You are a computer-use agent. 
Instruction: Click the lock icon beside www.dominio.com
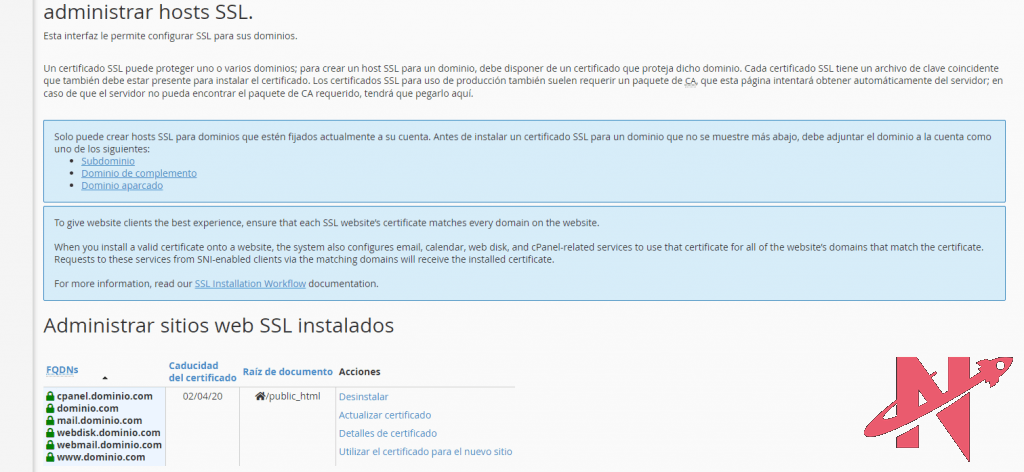point(50,456)
